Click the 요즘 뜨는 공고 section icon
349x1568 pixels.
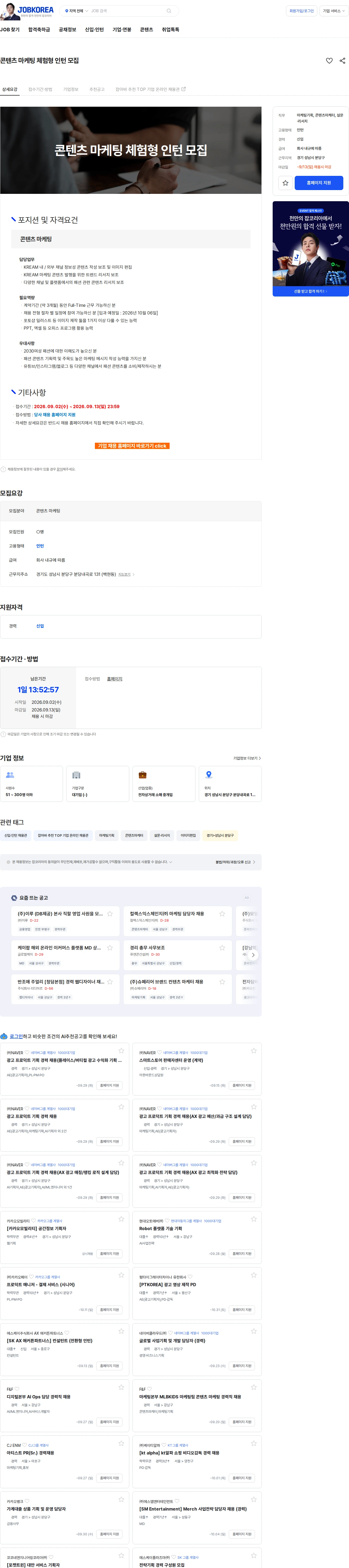[14, 898]
